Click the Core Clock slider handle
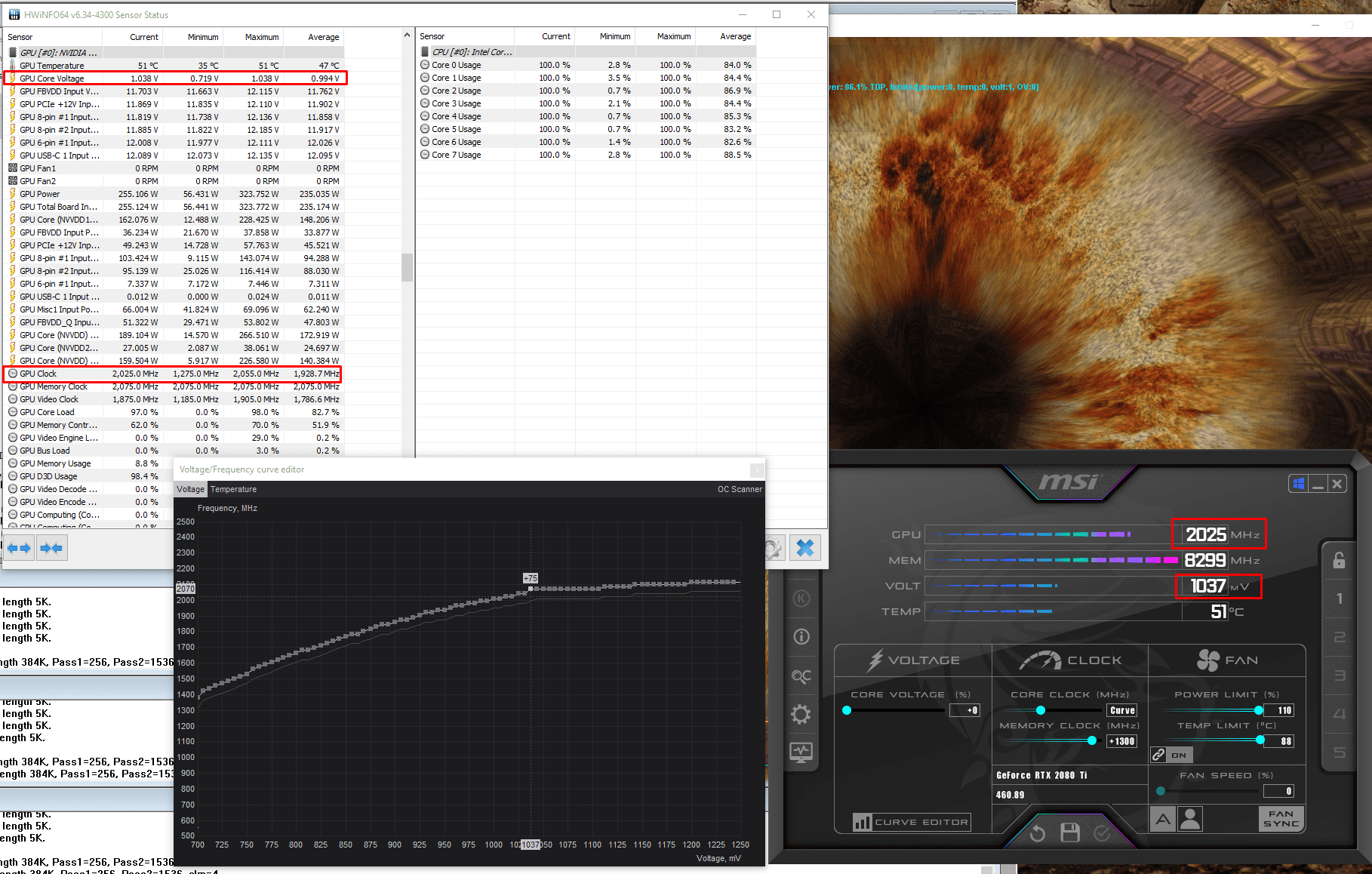 [x=1041, y=710]
